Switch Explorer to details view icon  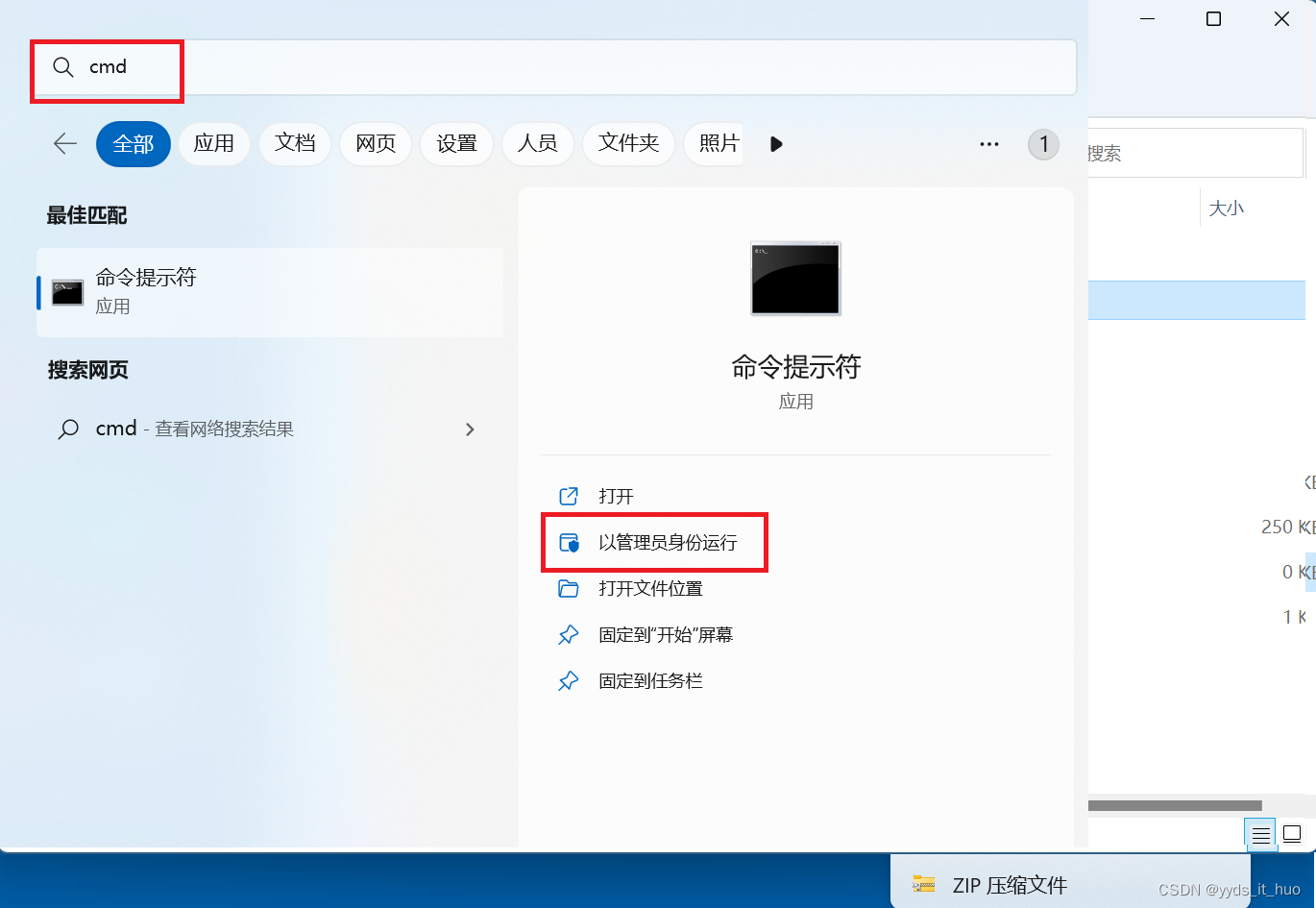click(x=1260, y=834)
